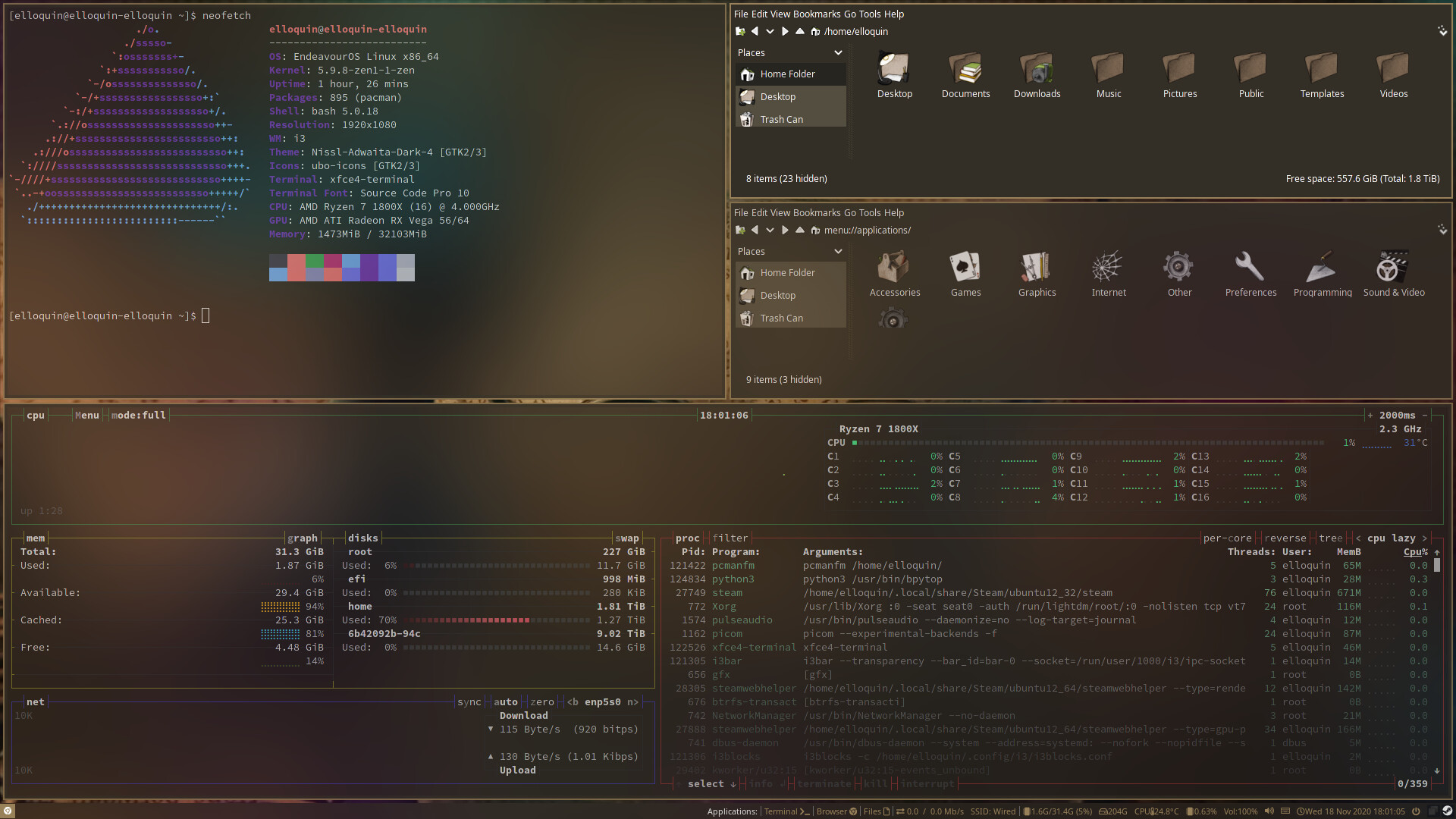Image resolution: width=1456 pixels, height=819 pixels.
Task: Open the navigation history dropdown arrow
Action: tap(770, 31)
